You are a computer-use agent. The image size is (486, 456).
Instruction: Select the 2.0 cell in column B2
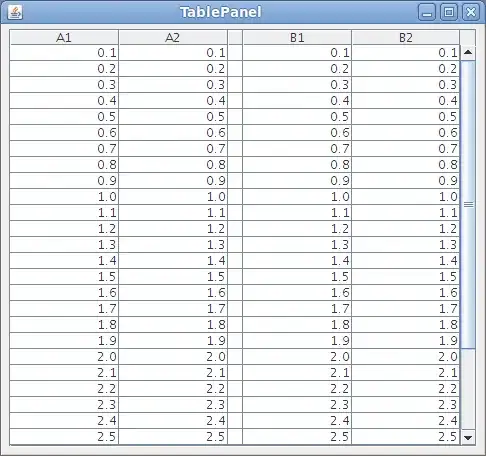pyautogui.click(x=406, y=357)
